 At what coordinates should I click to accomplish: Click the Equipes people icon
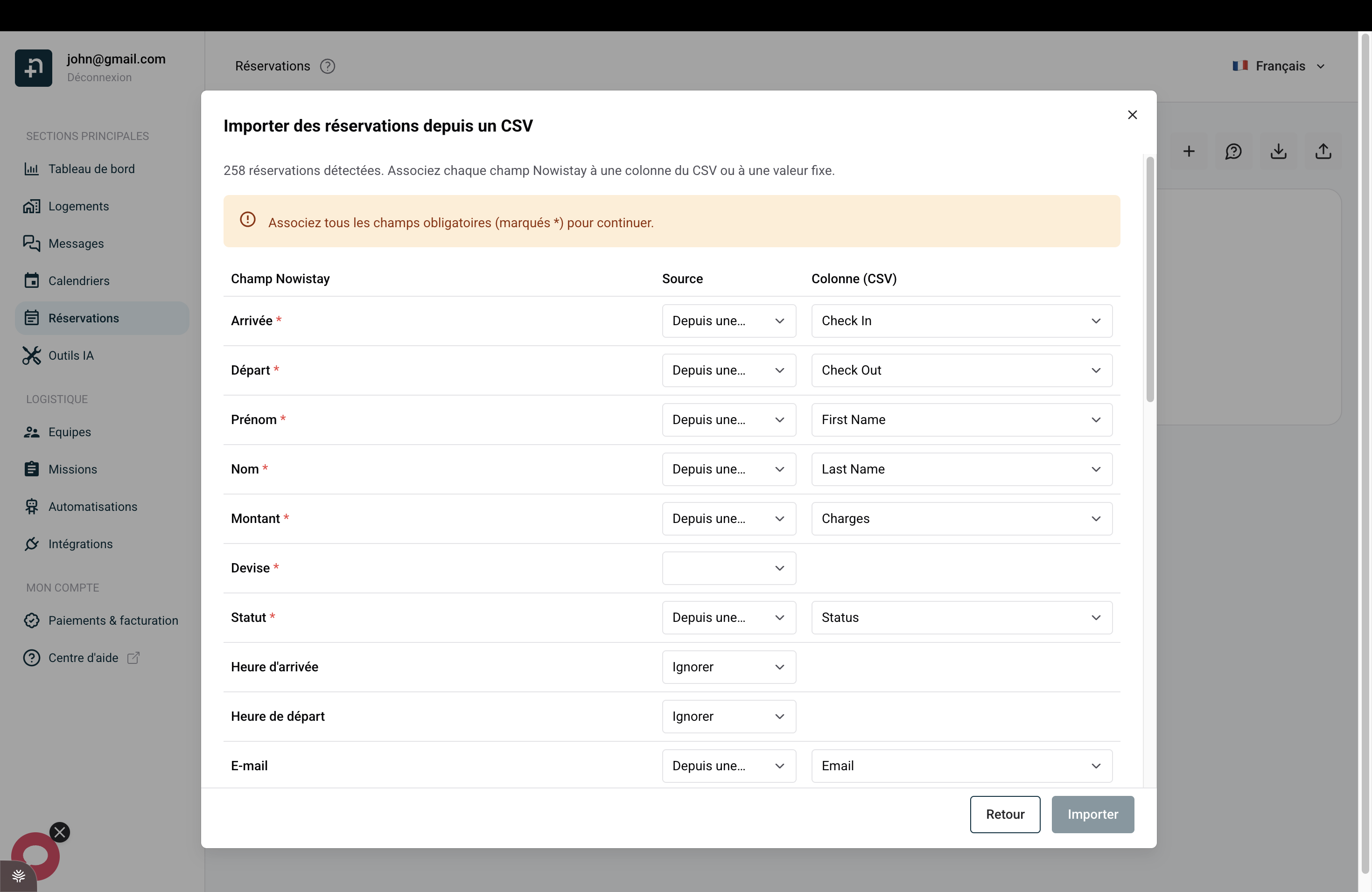[x=32, y=432]
